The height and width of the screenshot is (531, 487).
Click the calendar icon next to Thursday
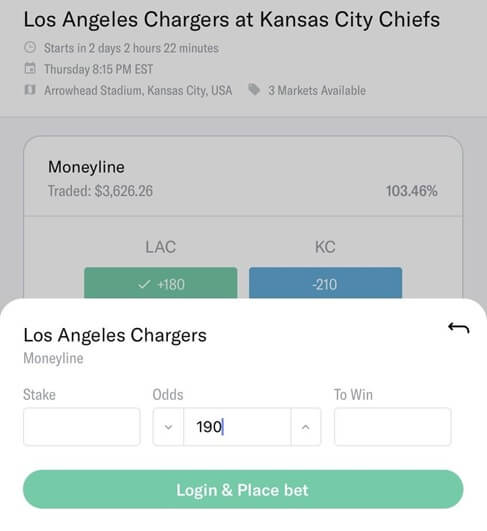[30, 68]
